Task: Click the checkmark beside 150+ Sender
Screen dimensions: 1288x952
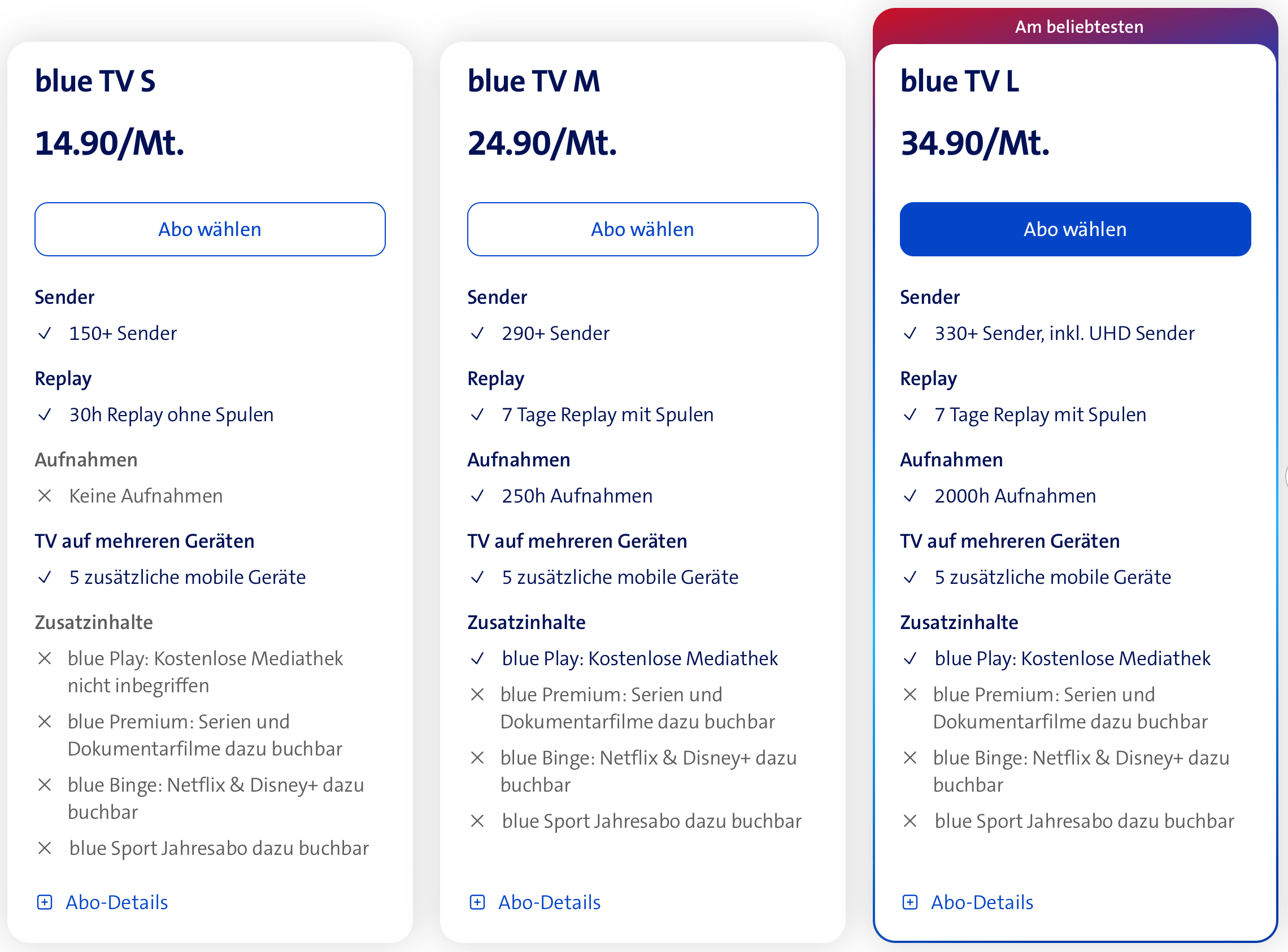Action: click(45, 333)
